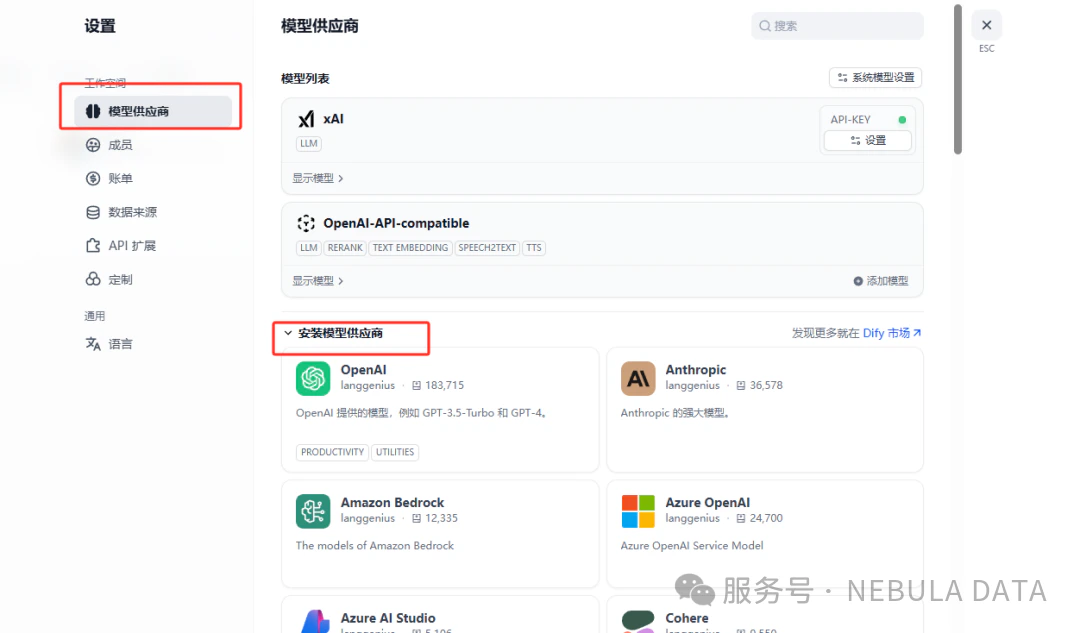The width and height of the screenshot is (1080, 633).
Task: Click the Azure AI Studio logo icon
Action: 313,621
